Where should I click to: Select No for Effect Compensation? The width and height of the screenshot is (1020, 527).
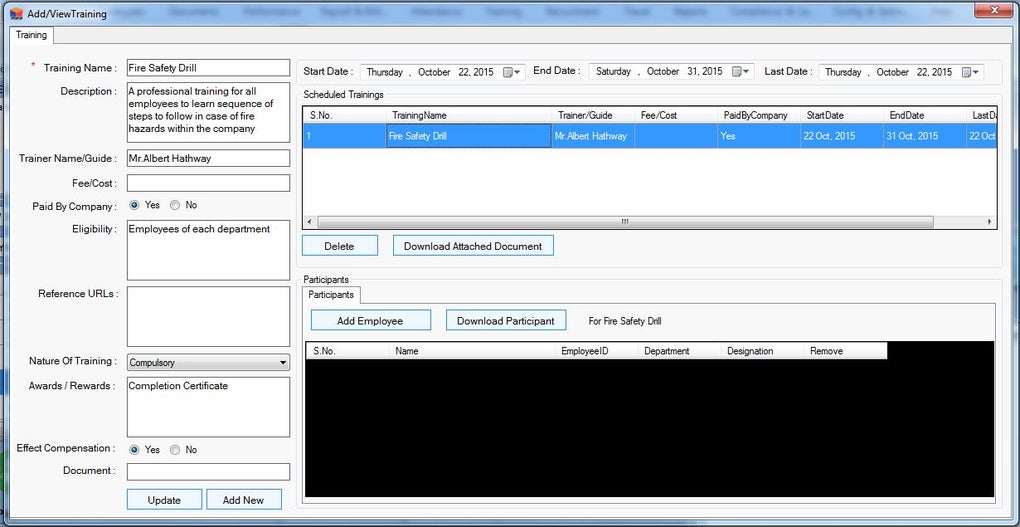(x=174, y=450)
